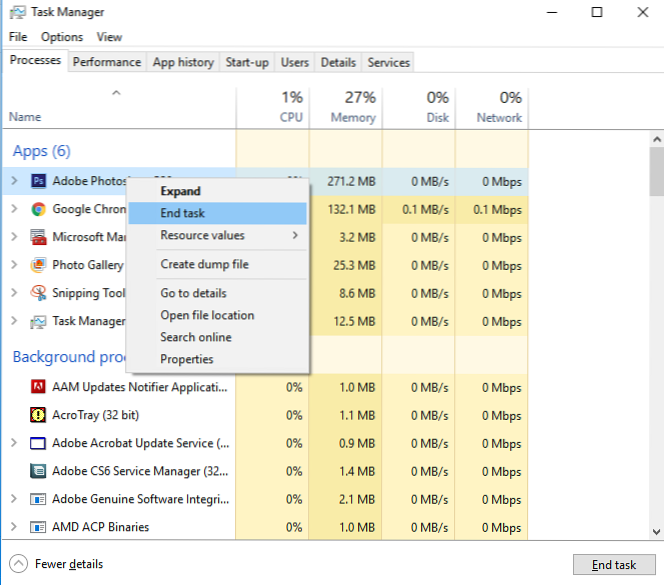Sort by the CPU column header
This screenshot has width=664, height=586.
pos(273,108)
